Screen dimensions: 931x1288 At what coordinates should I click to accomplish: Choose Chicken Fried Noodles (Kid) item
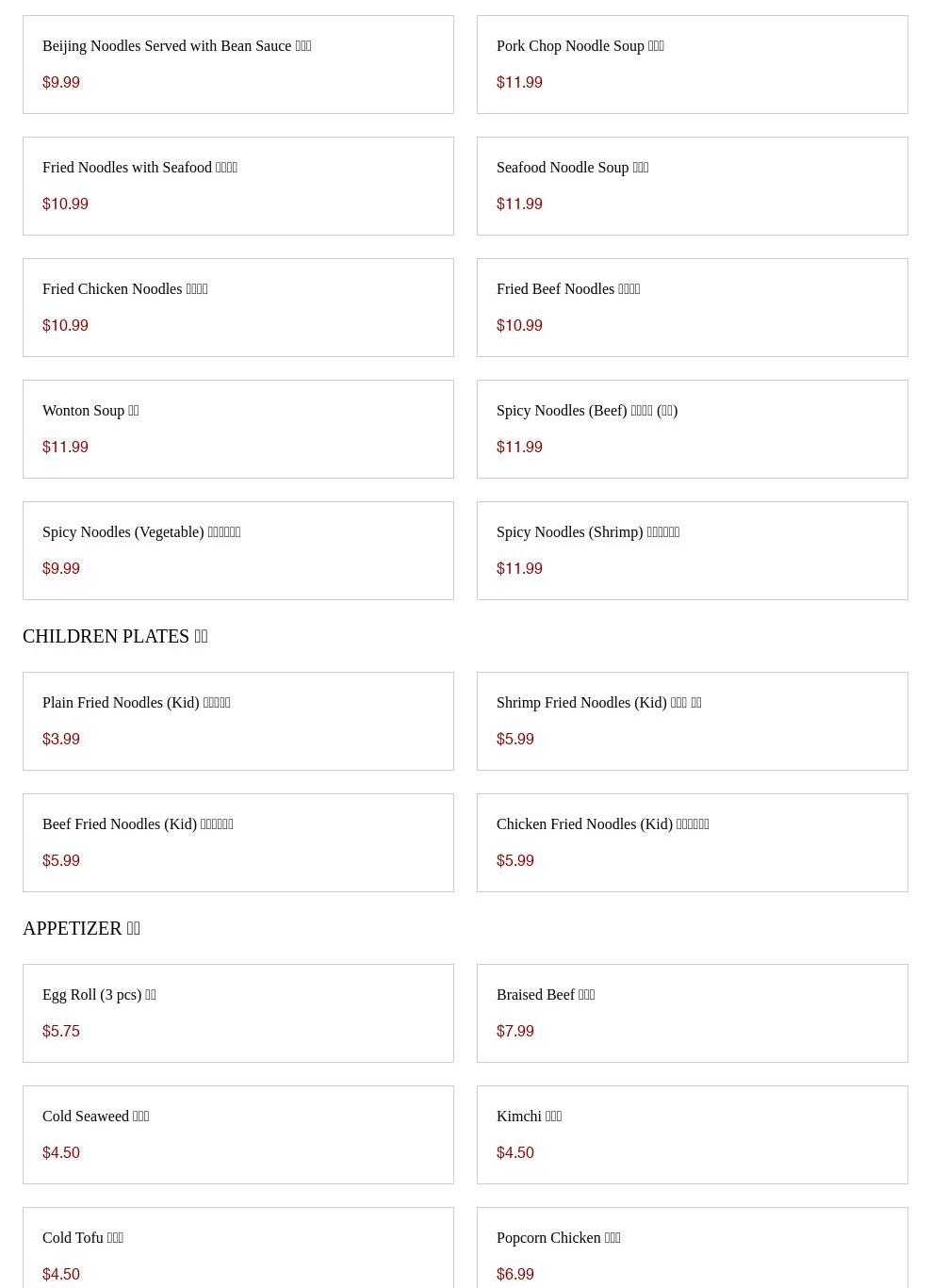pos(692,842)
